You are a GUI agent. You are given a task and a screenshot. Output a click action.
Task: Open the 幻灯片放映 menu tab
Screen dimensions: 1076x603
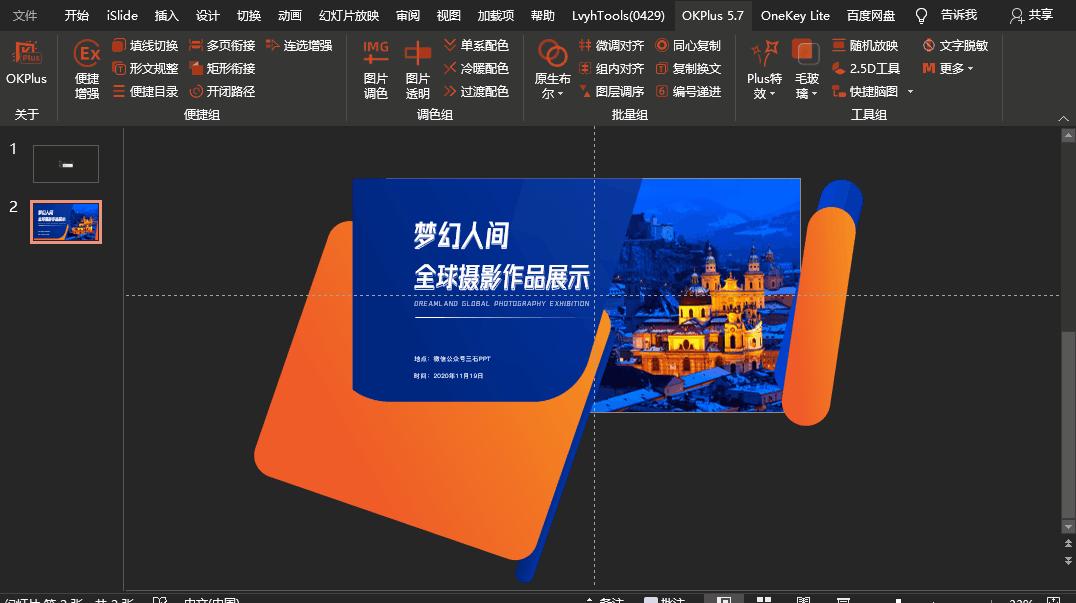[x=349, y=16]
